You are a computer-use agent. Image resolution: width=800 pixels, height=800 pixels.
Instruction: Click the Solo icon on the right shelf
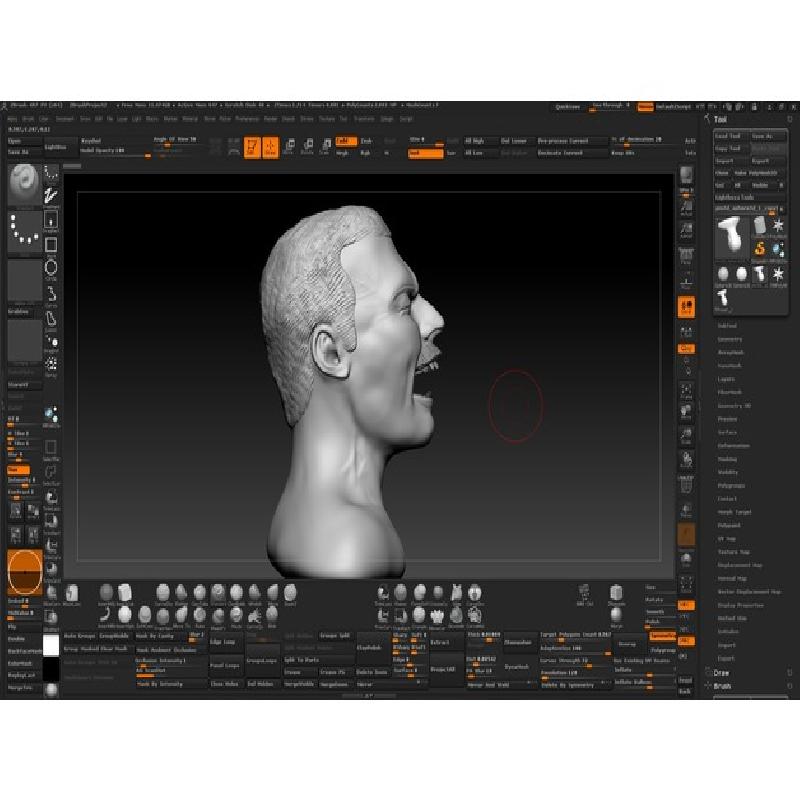[x=686, y=561]
